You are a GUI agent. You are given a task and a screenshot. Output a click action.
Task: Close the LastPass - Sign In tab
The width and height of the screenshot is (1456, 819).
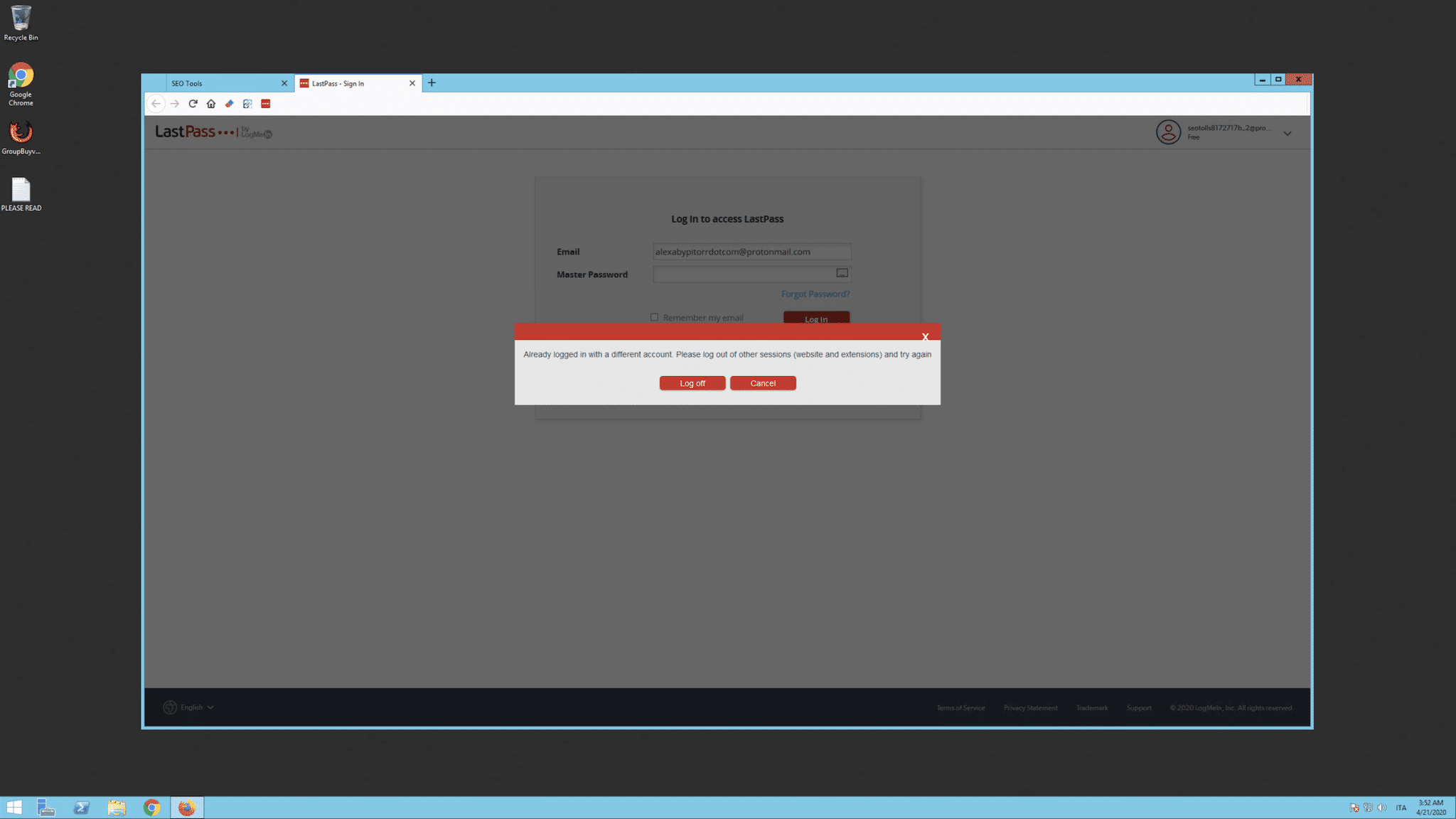[412, 83]
